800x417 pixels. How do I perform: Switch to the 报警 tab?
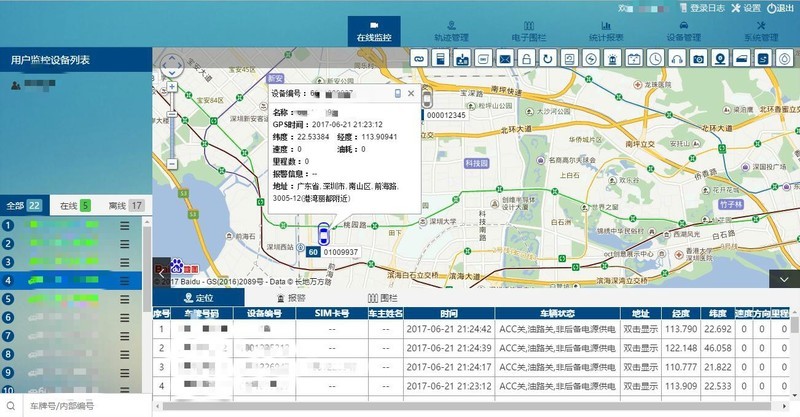291,298
